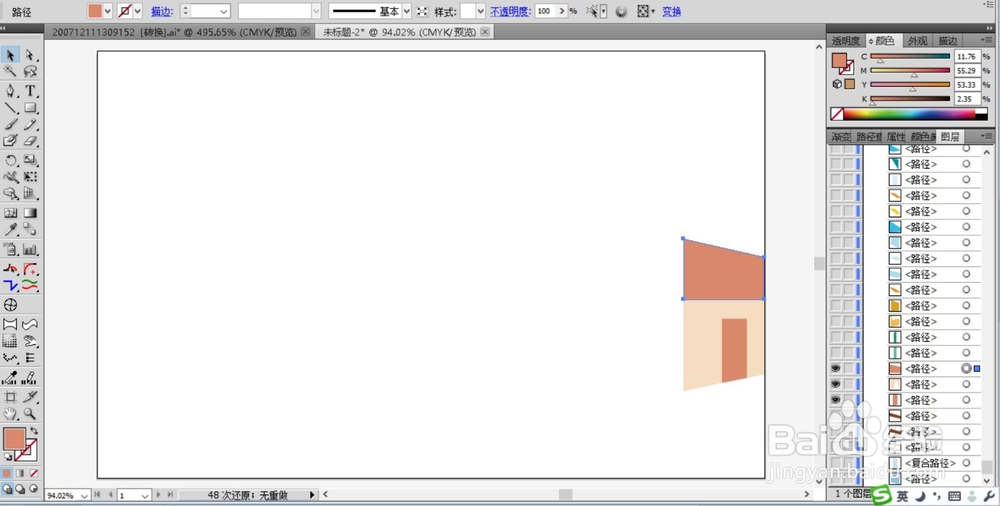This screenshot has width=1000, height=506.
Task: Open stroke color dropdown in control bar
Action: (137, 11)
